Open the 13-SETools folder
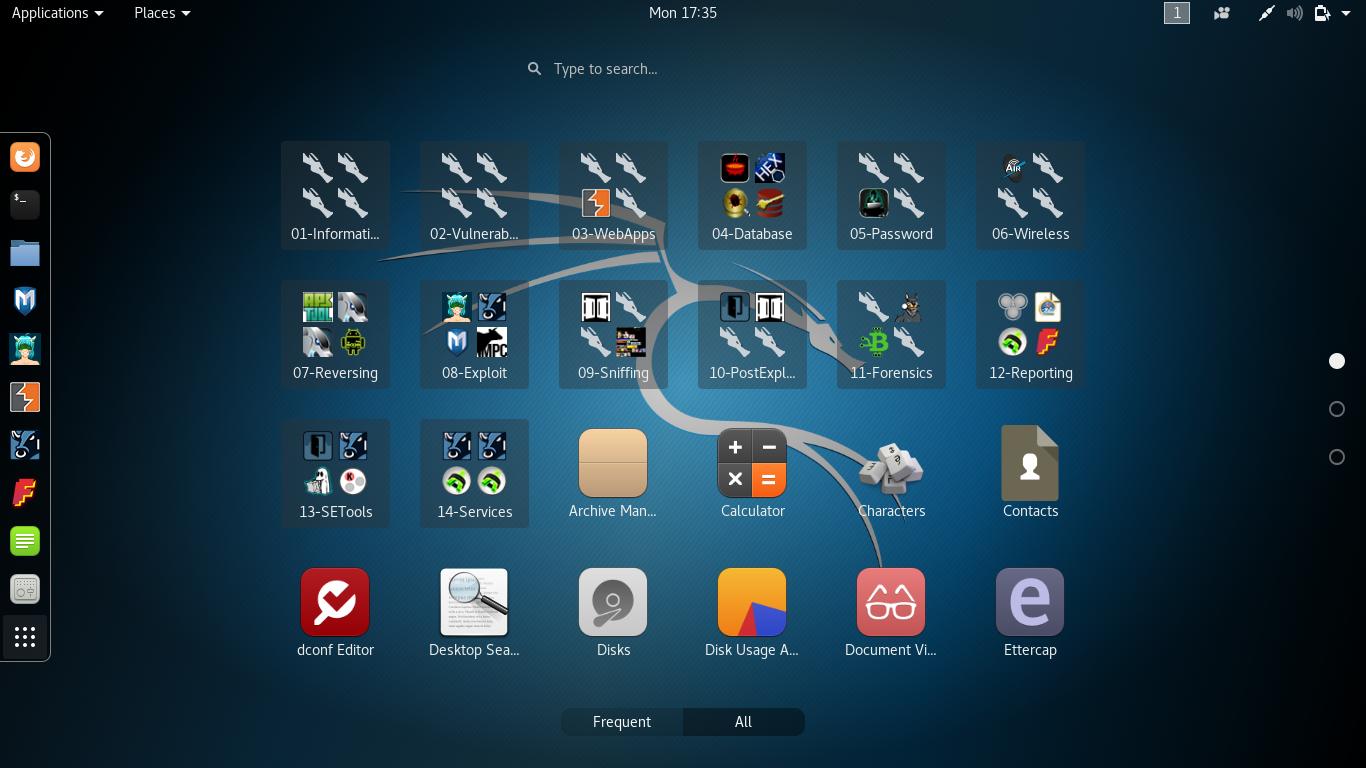 pos(335,473)
